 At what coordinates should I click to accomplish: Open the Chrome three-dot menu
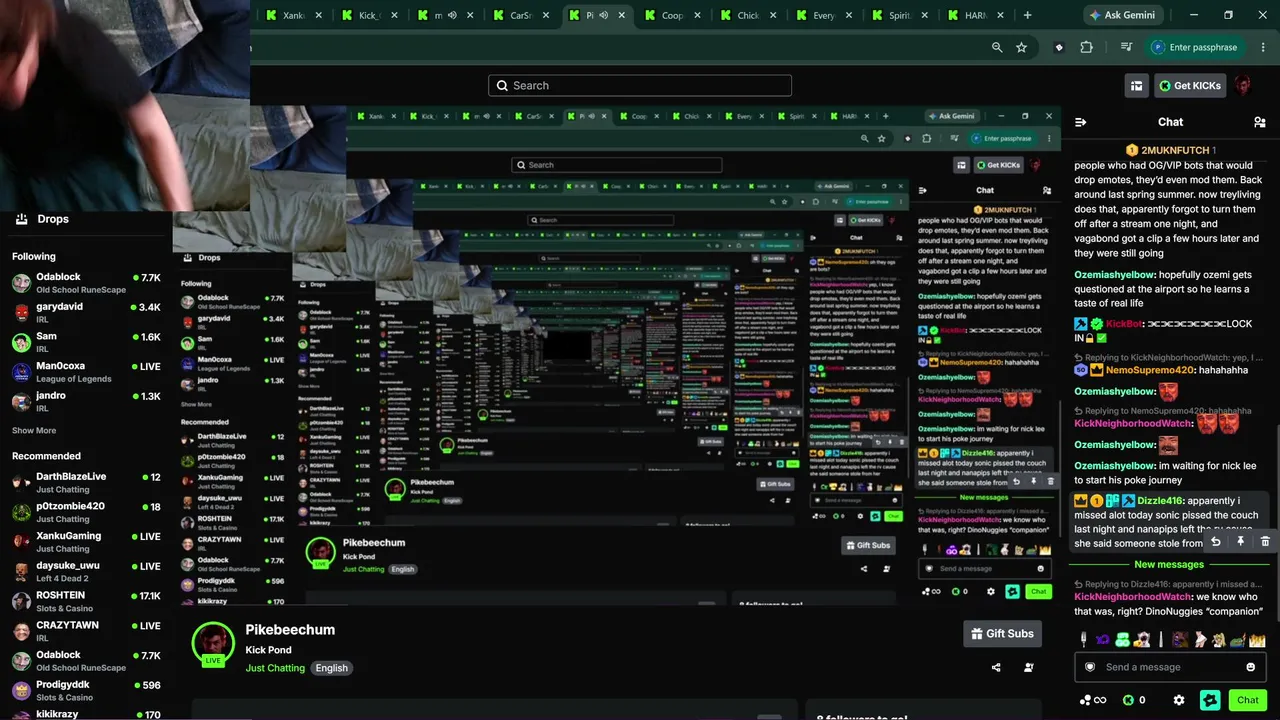(x=1261, y=47)
